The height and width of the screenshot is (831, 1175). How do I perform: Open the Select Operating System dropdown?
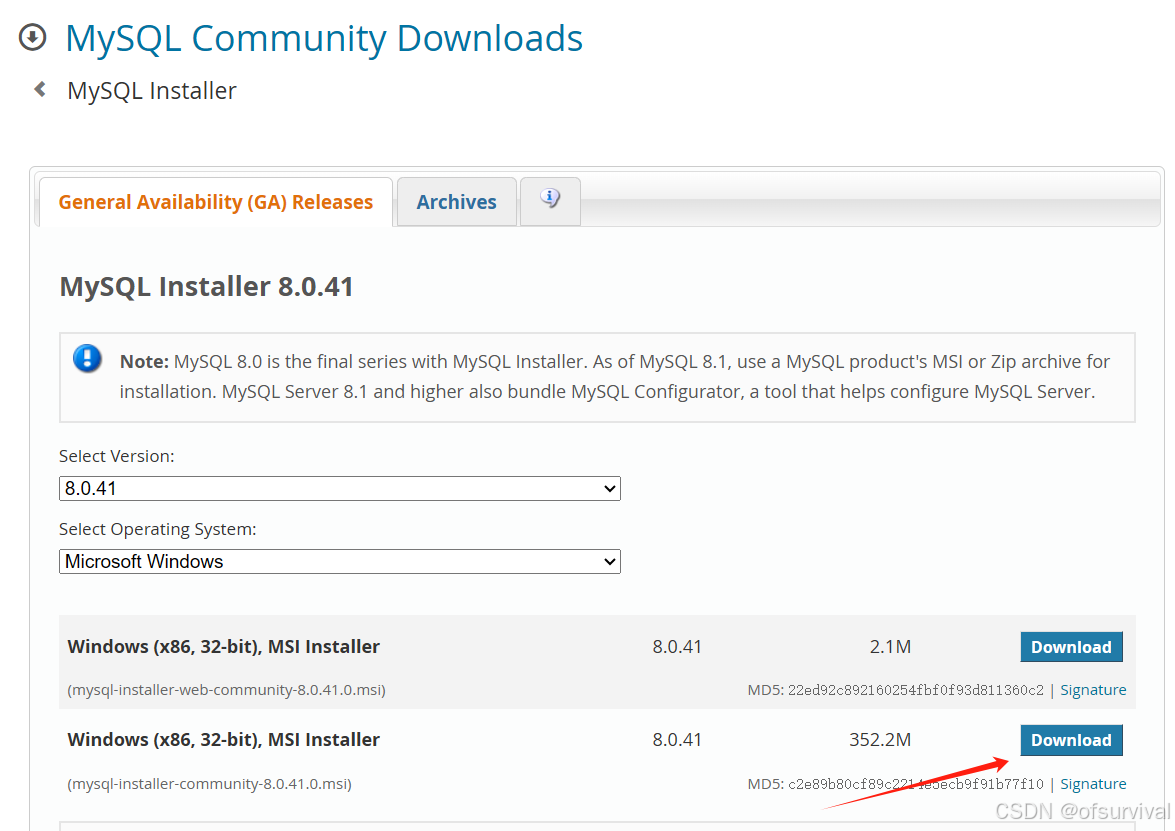(339, 561)
